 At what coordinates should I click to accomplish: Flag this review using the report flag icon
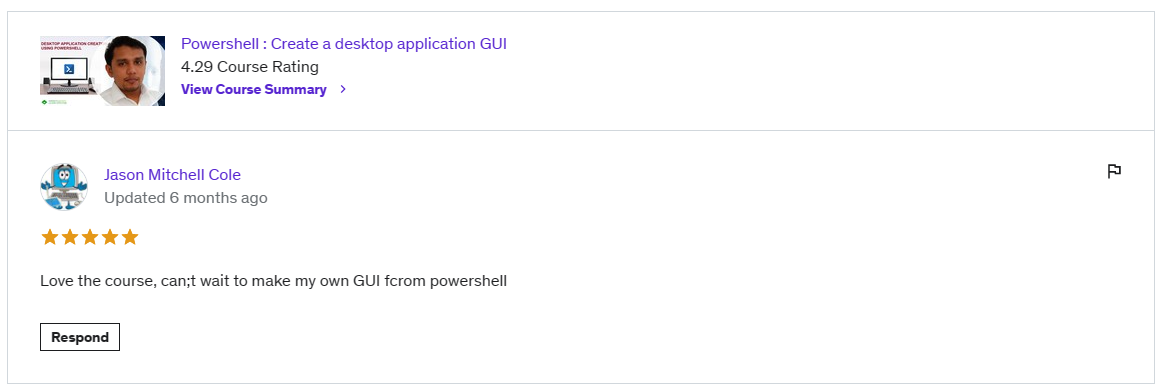[x=1114, y=172]
